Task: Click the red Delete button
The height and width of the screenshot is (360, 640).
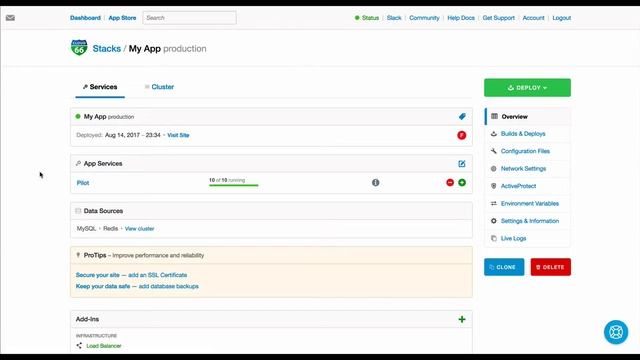Action: coord(551,267)
